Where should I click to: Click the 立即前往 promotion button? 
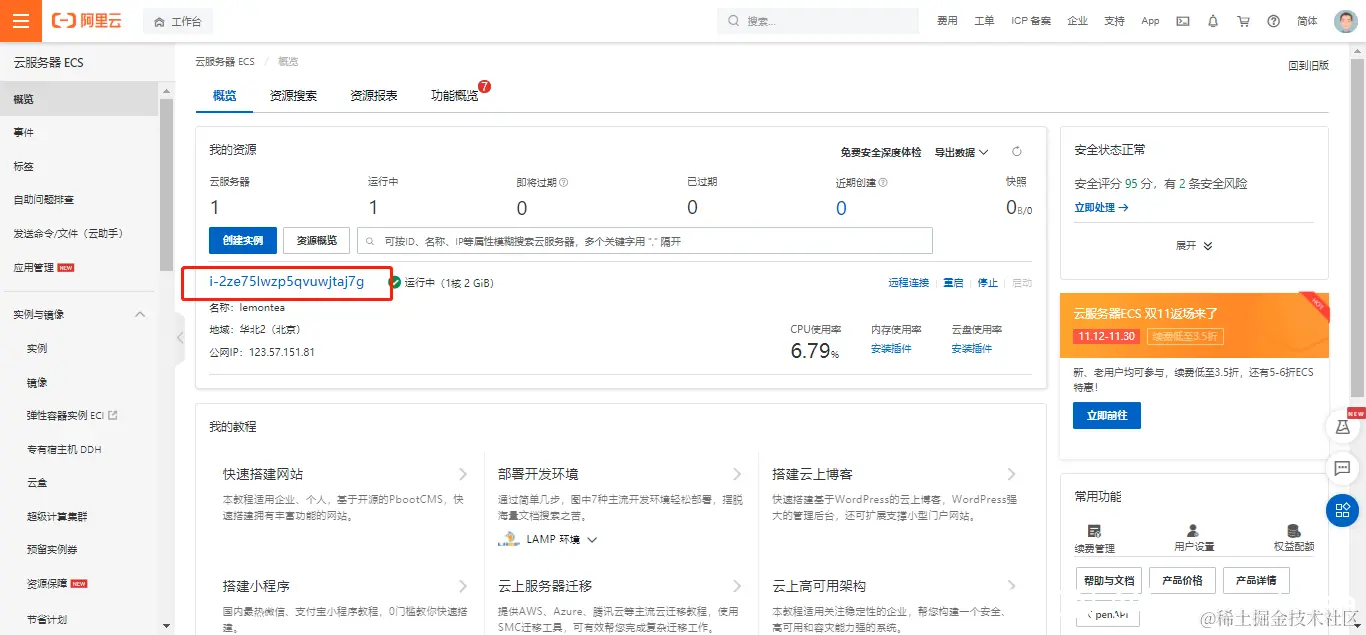click(1107, 415)
